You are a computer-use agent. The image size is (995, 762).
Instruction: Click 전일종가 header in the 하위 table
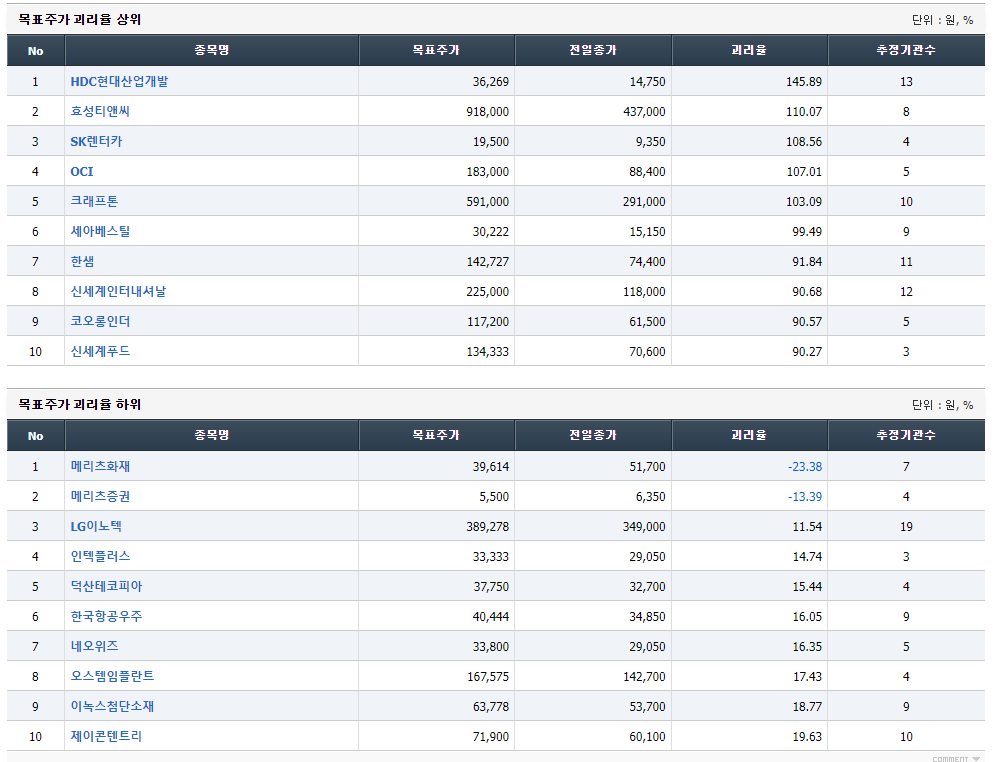point(593,435)
